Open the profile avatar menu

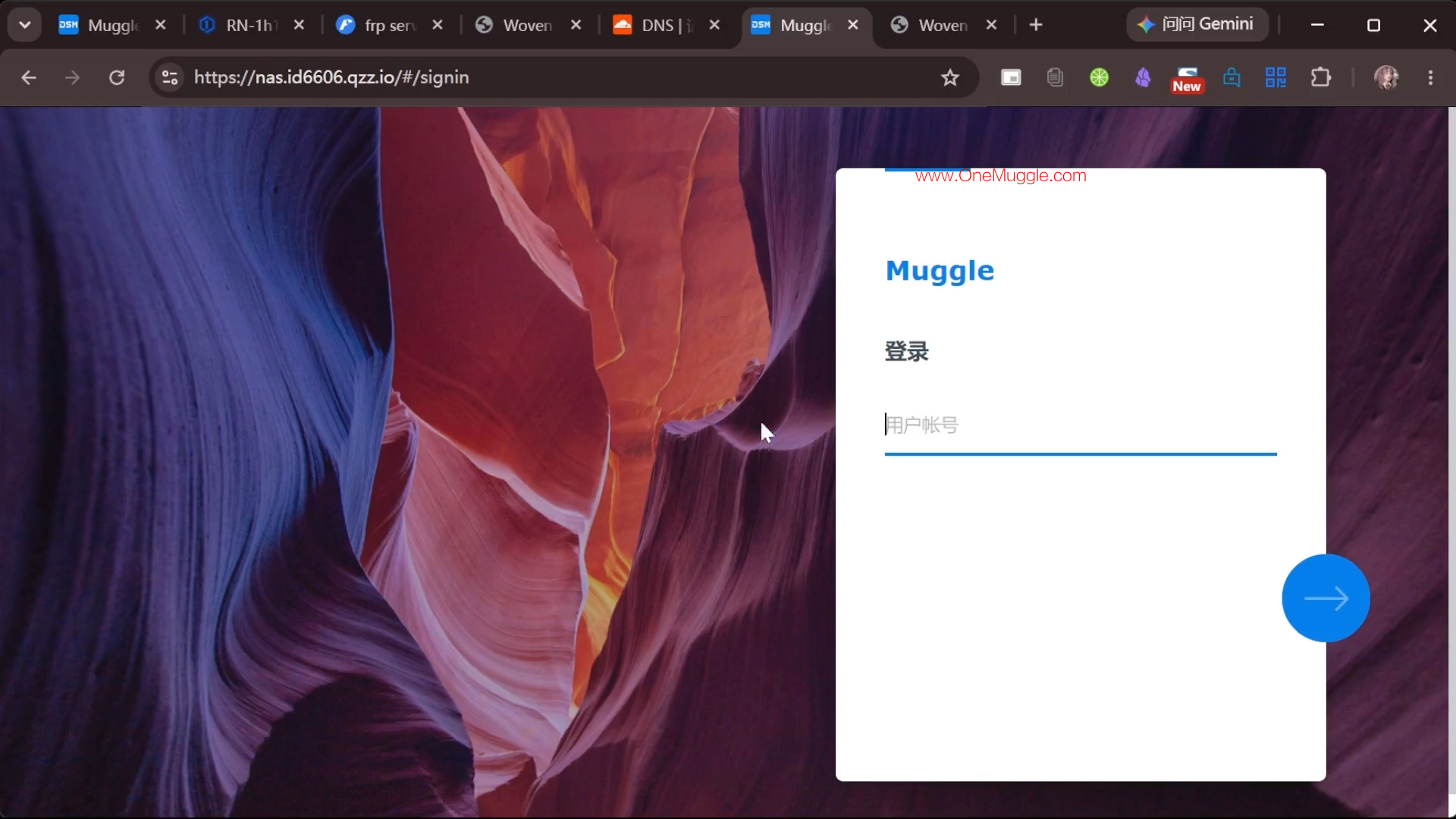tap(1387, 77)
